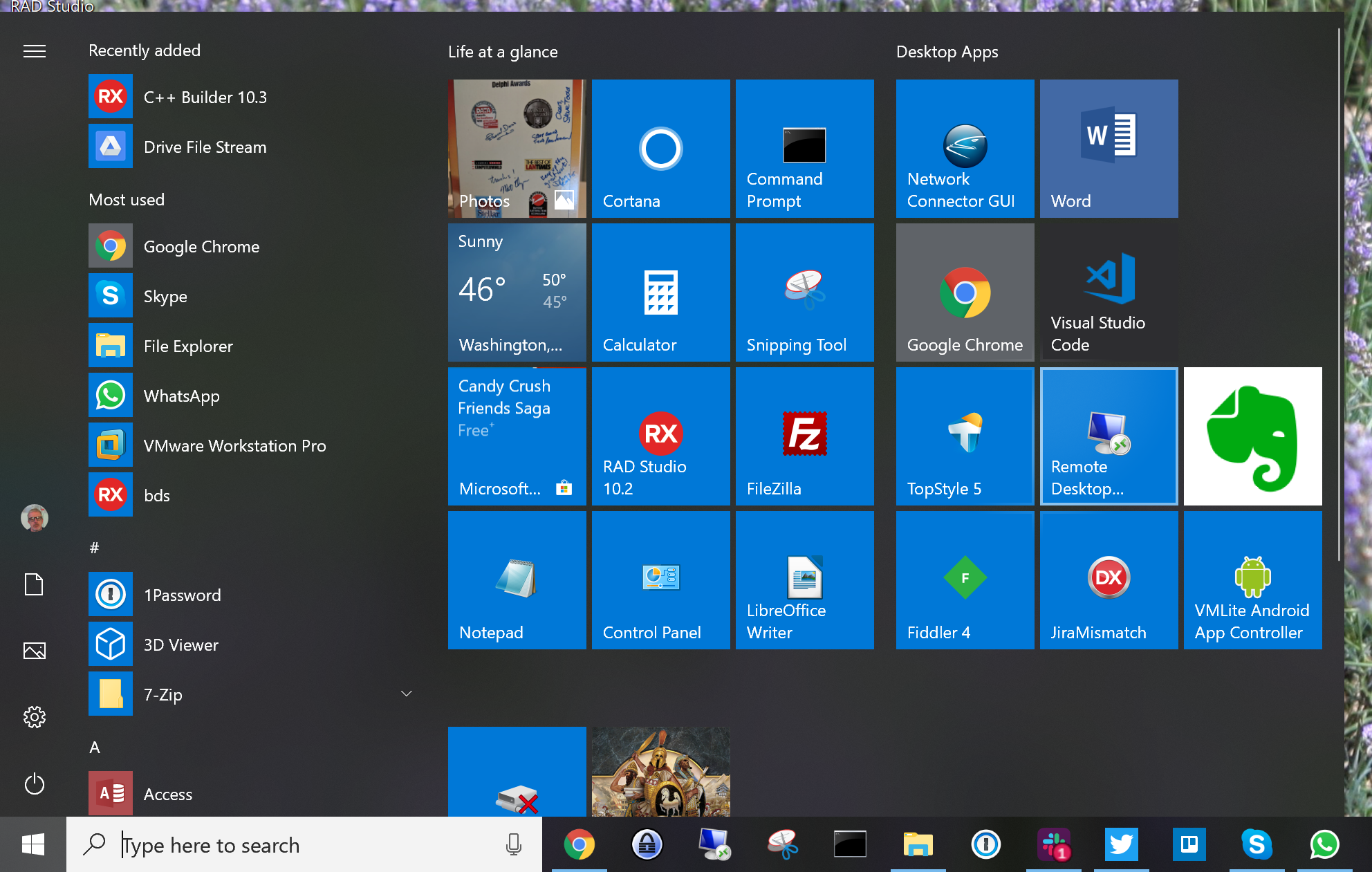
Task: Open Slack from the taskbar
Action: [x=1053, y=844]
